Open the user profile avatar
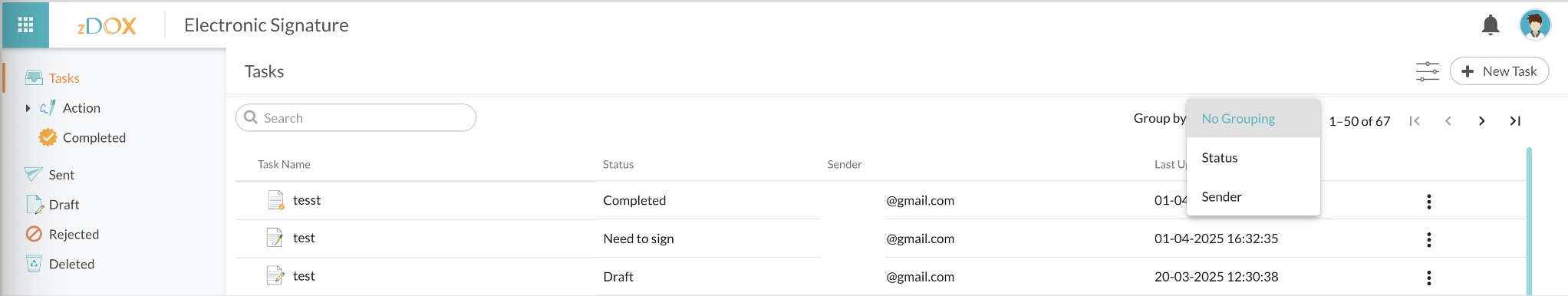Screen dimensions: 1568x296 point(1535,25)
